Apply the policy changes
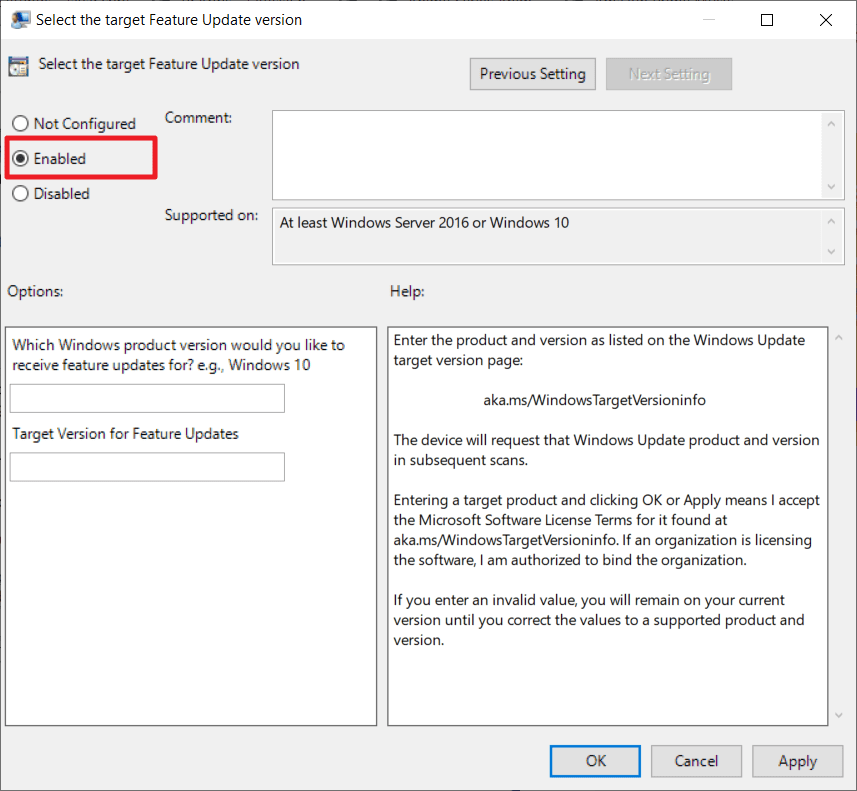 [x=797, y=761]
